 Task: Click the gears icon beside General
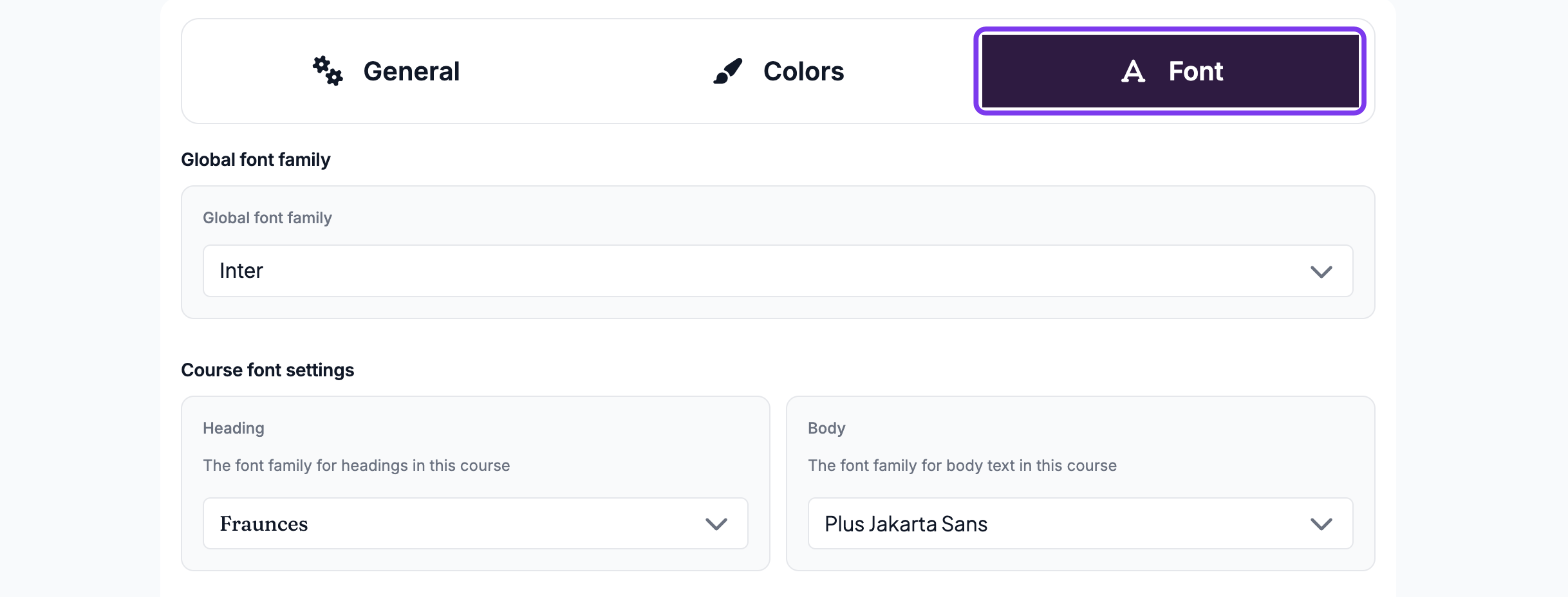tap(328, 71)
